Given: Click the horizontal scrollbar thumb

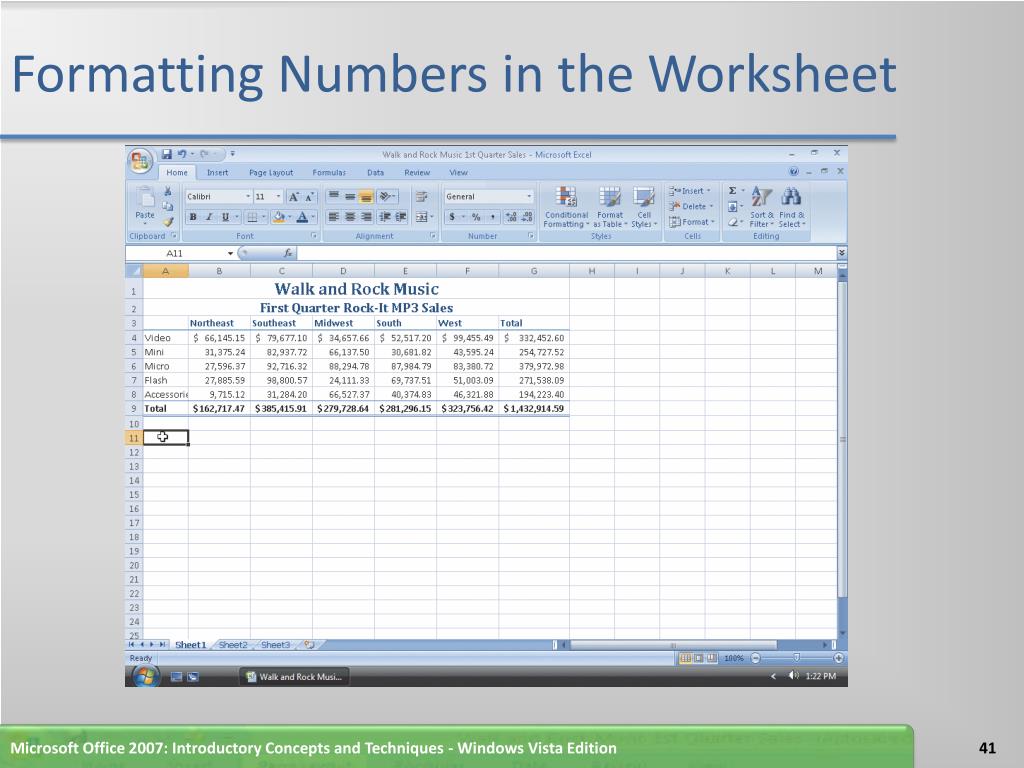Looking at the screenshot, I should click(x=673, y=645).
